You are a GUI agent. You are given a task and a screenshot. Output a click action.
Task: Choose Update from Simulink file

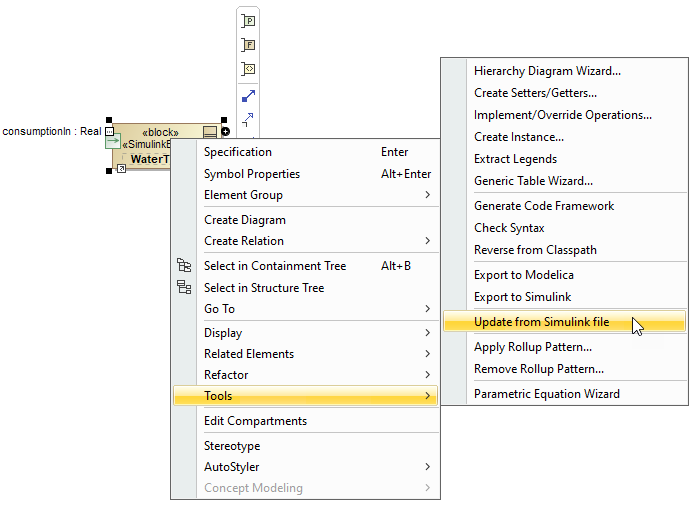[x=541, y=322]
